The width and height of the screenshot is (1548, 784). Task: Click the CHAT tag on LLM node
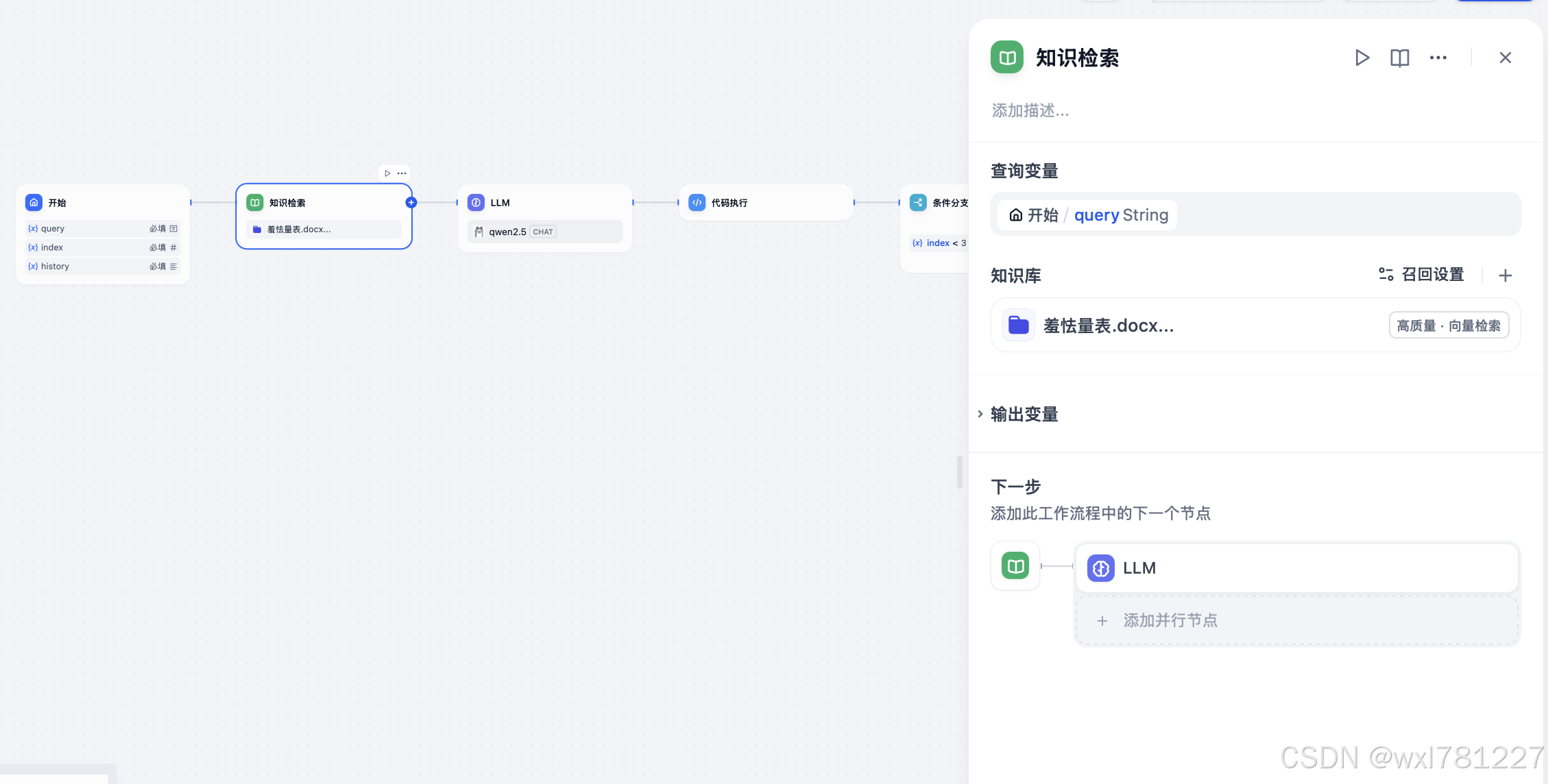[x=543, y=232]
